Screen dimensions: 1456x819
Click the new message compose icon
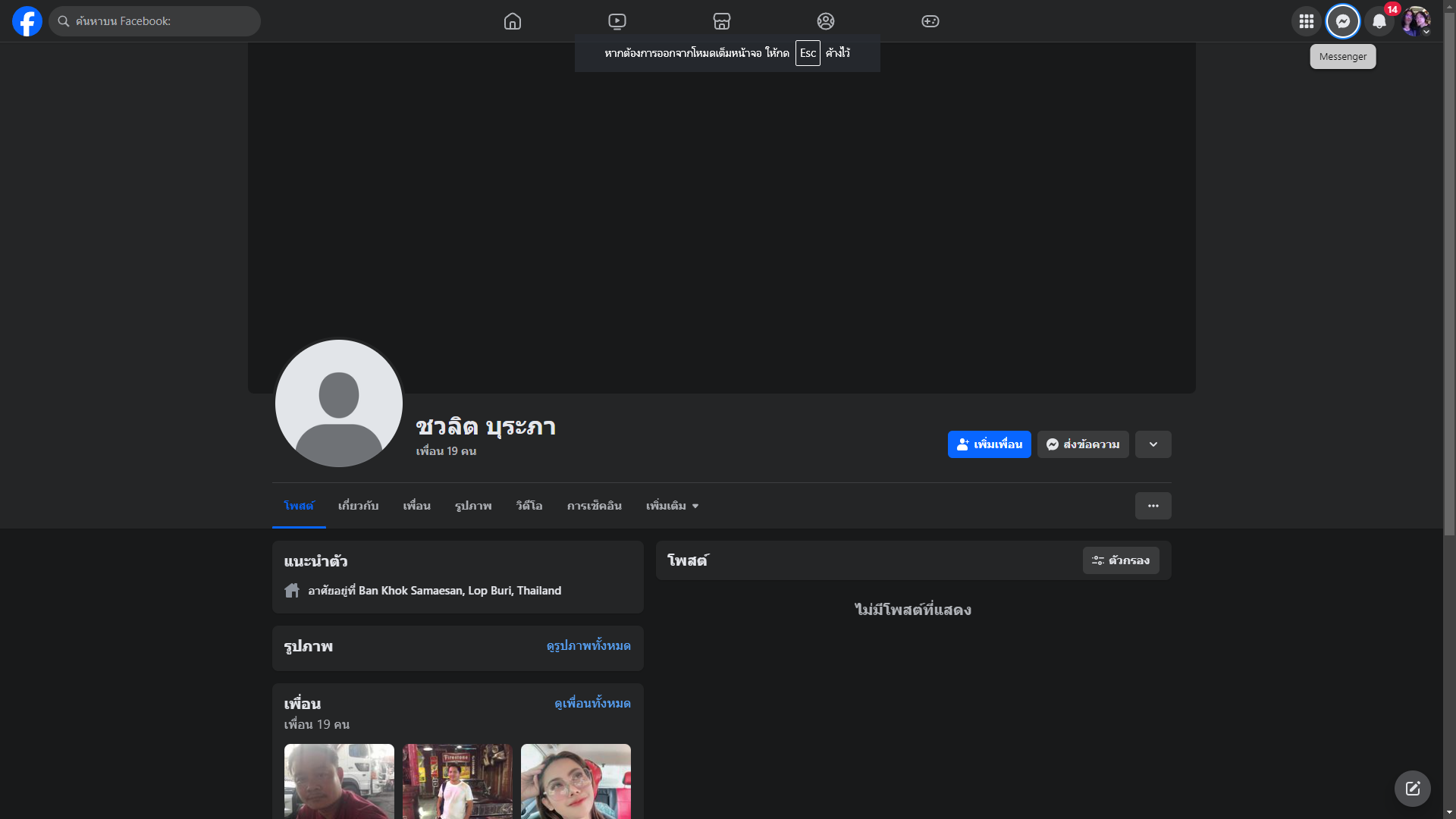1412,789
